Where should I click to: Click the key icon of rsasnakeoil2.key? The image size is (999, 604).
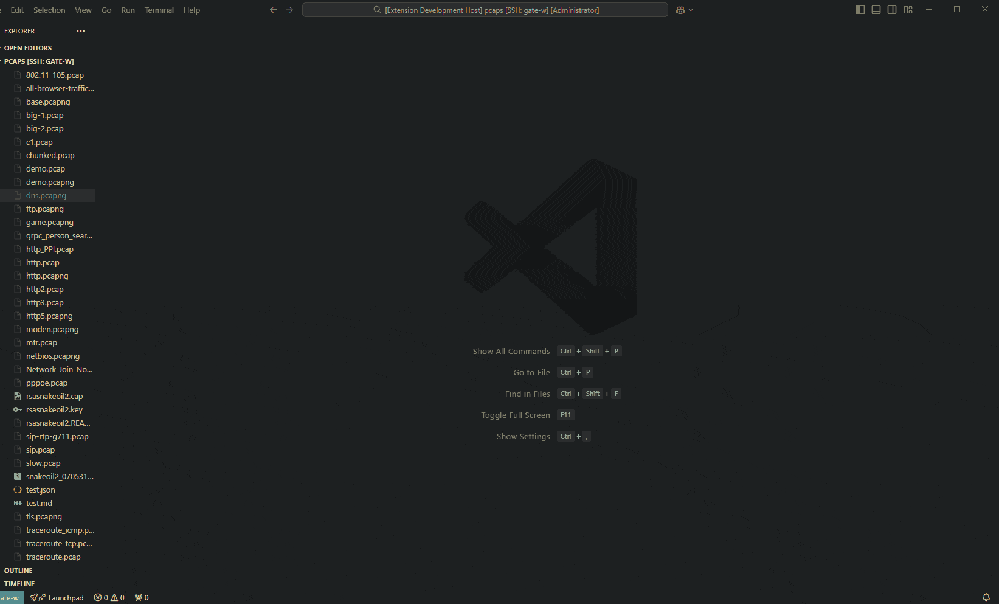pos(17,410)
